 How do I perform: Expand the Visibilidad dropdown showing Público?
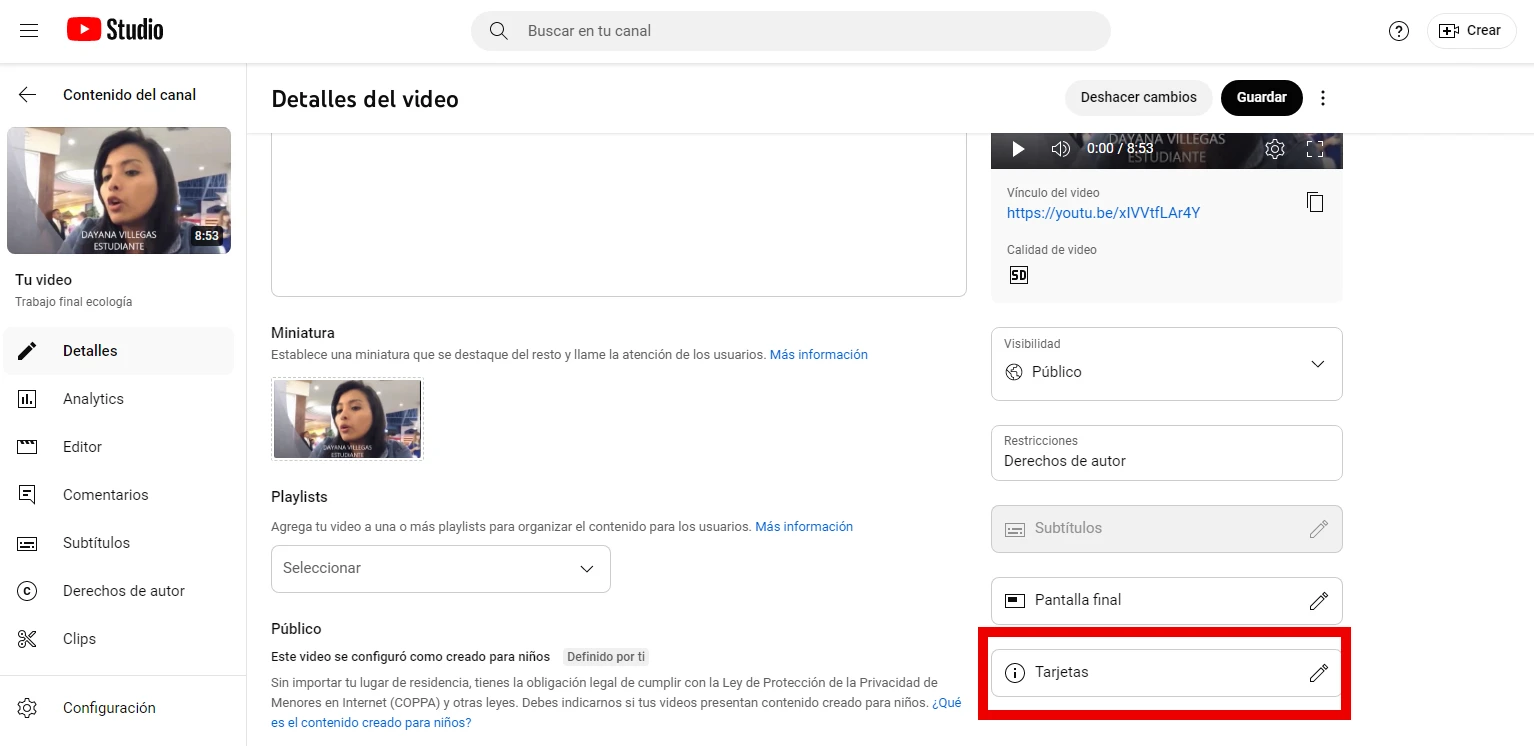point(1317,364)
